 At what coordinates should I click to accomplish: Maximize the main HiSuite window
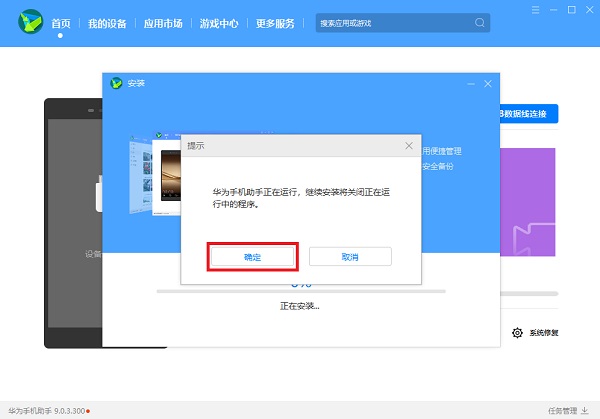point(572,10)
